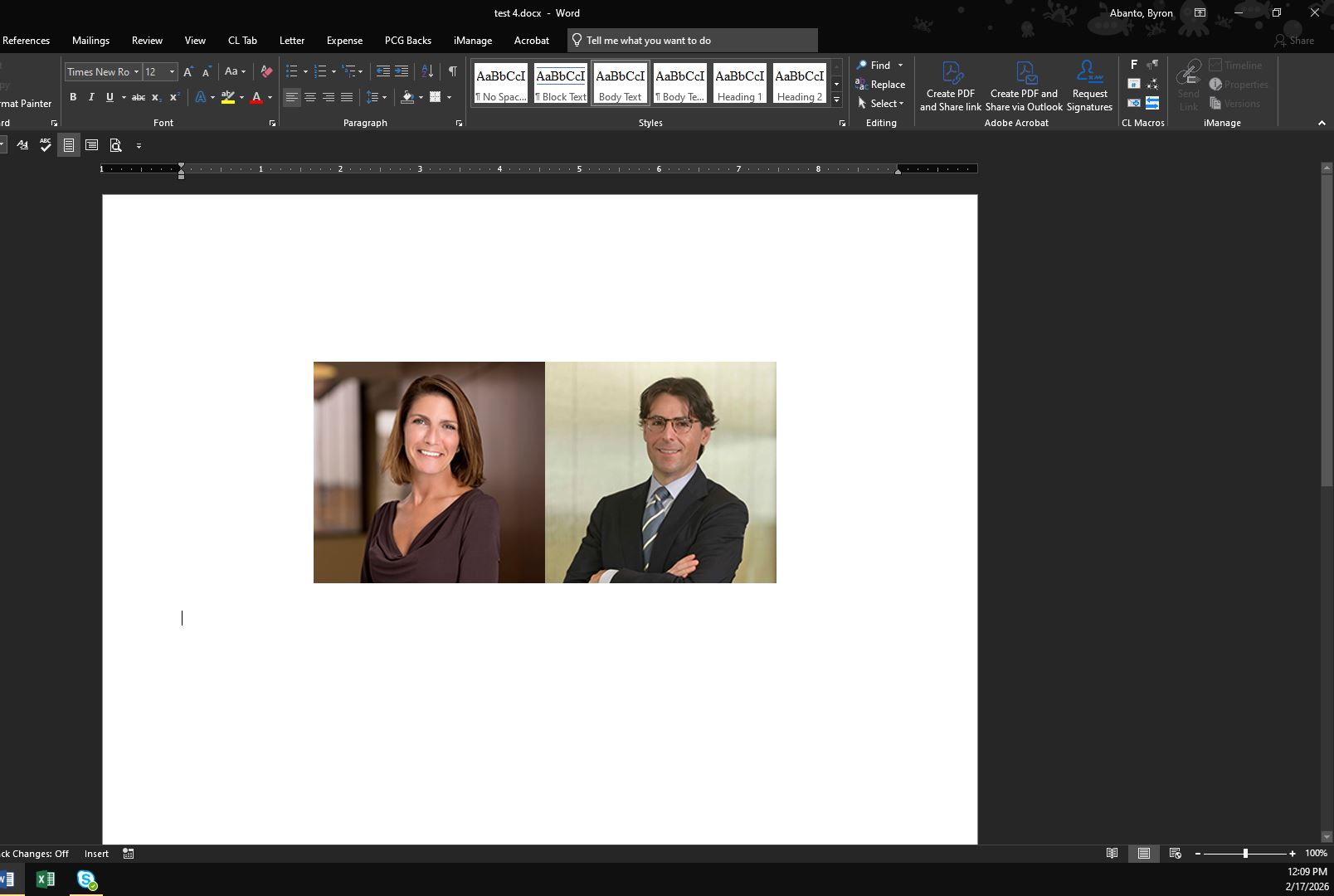Image resolution: width=1334 pixels, height=896 pixels.
Task: Click the Sort paragraph icon
Action: coord(427,71)
